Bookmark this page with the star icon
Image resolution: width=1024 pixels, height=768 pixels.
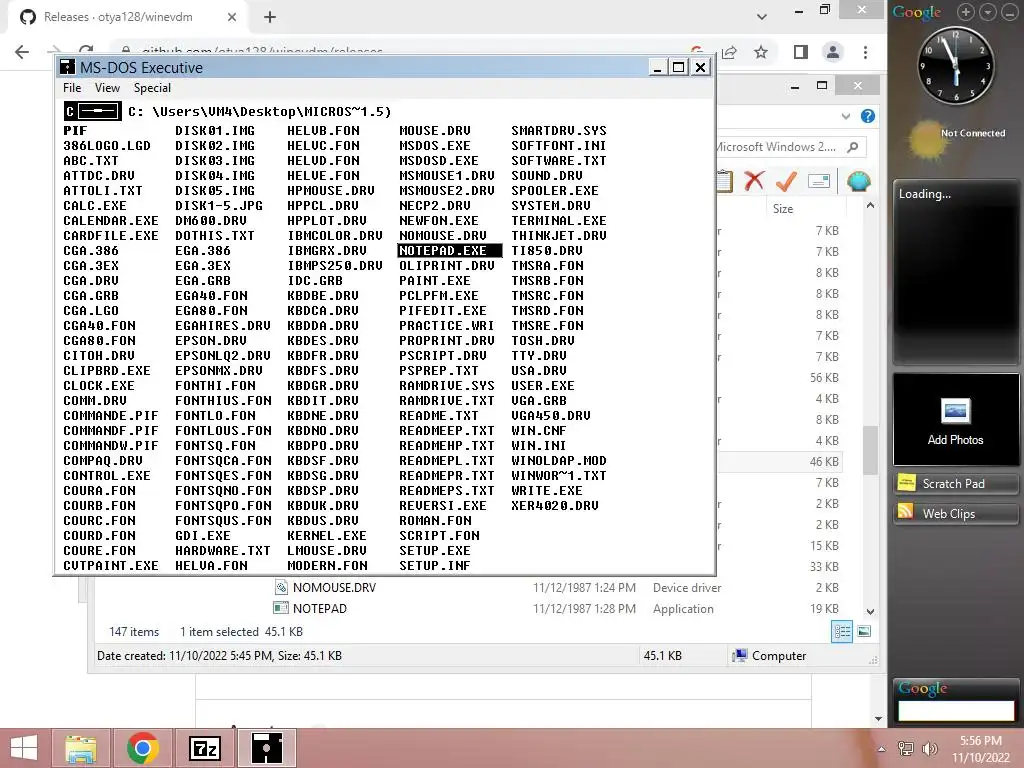761,52
